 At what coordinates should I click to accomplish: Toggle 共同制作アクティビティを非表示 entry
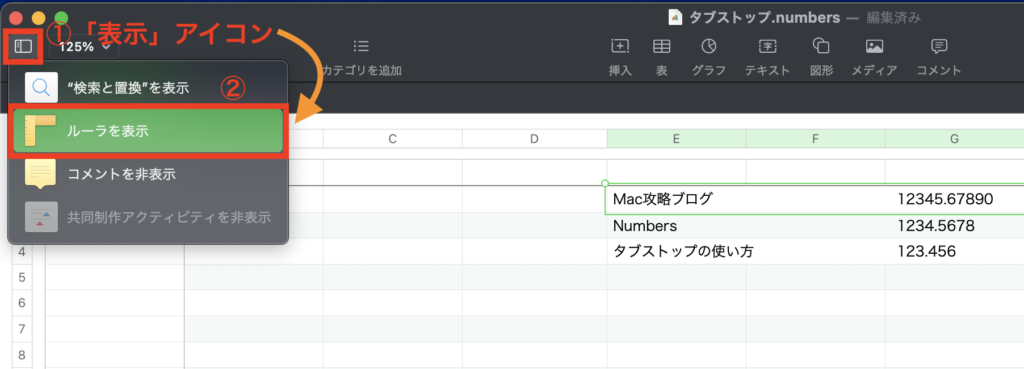pyautogui.click(x=148, y=217)
